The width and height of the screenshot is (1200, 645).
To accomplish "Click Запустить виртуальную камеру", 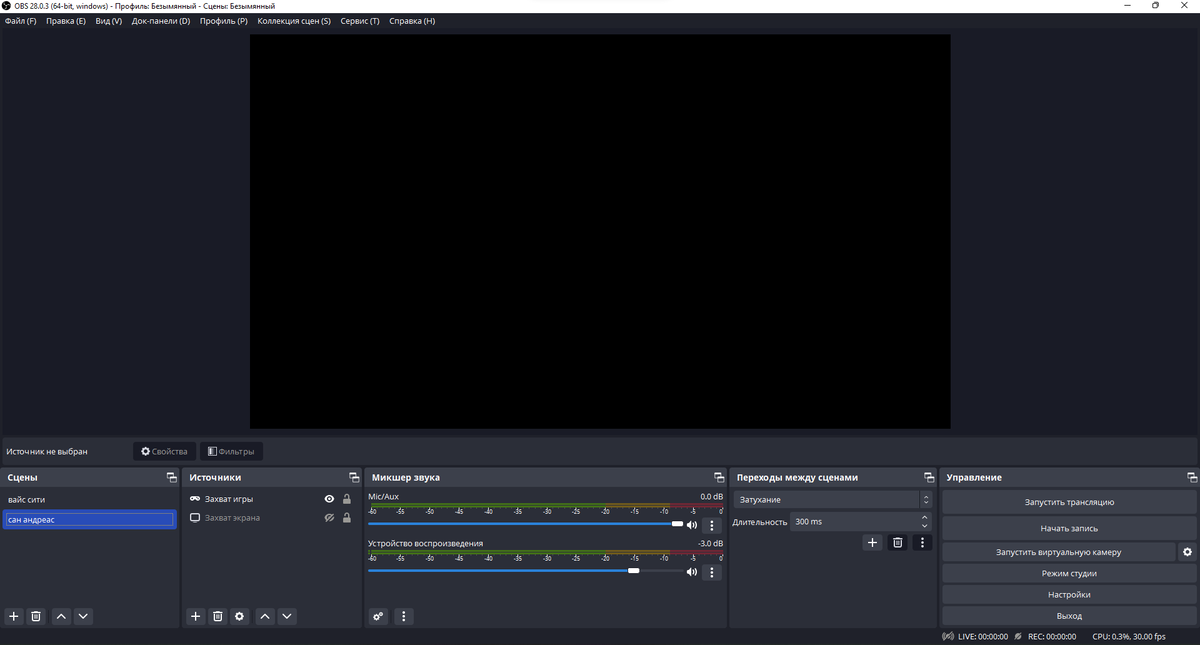I will pos(1059,552).
